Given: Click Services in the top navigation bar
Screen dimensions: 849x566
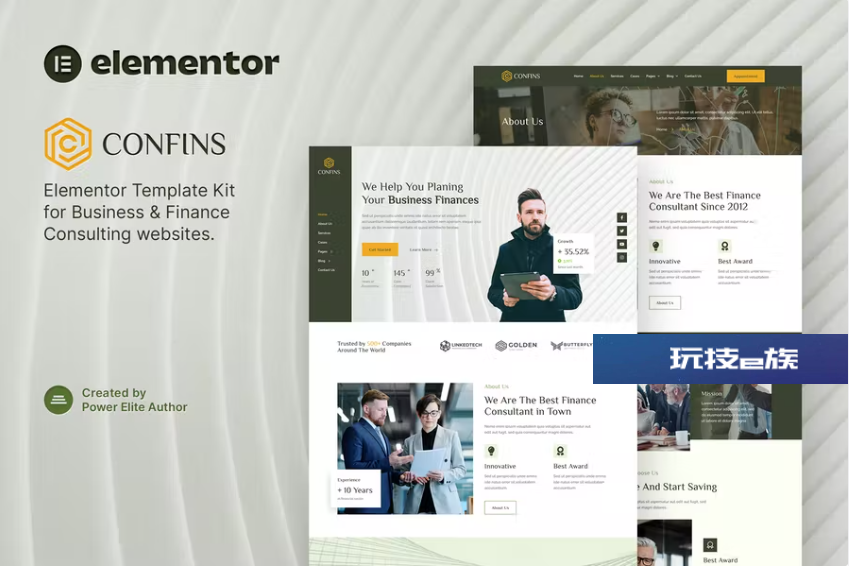Looking at the screenshot, I should [617, 76].
